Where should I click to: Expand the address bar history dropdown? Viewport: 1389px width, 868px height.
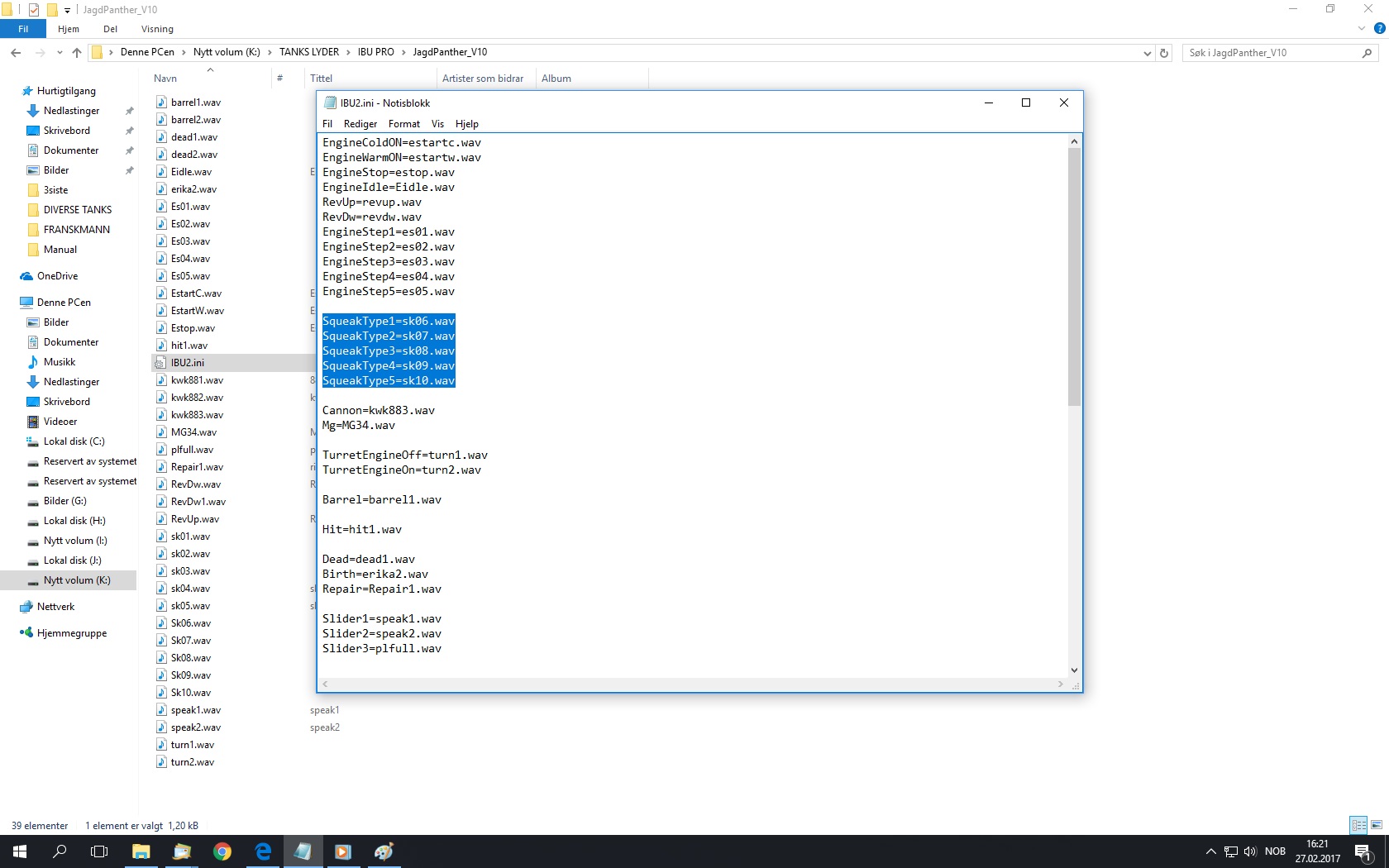click(x=1147, y=53)
